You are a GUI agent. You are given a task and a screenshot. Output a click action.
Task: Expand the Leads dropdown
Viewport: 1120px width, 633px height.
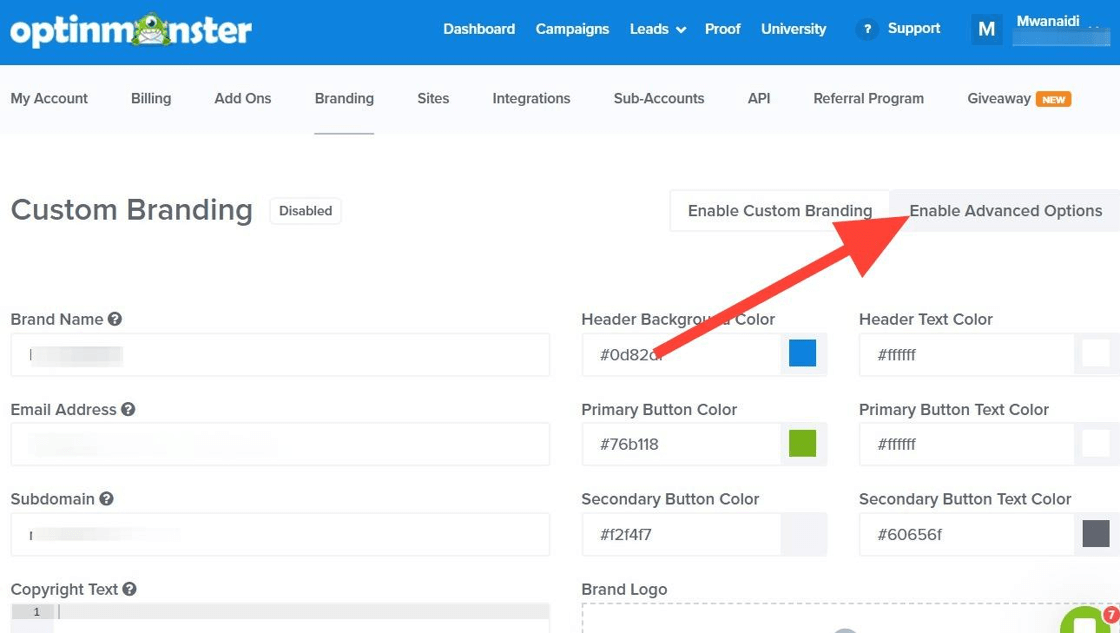pyautogui.click(x=657, y=29)
